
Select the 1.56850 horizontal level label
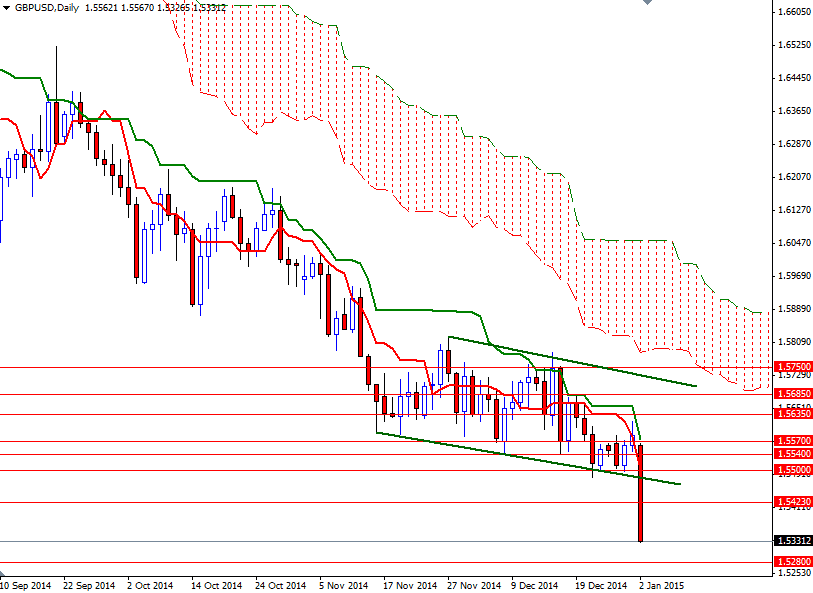(x=789, y=393)
